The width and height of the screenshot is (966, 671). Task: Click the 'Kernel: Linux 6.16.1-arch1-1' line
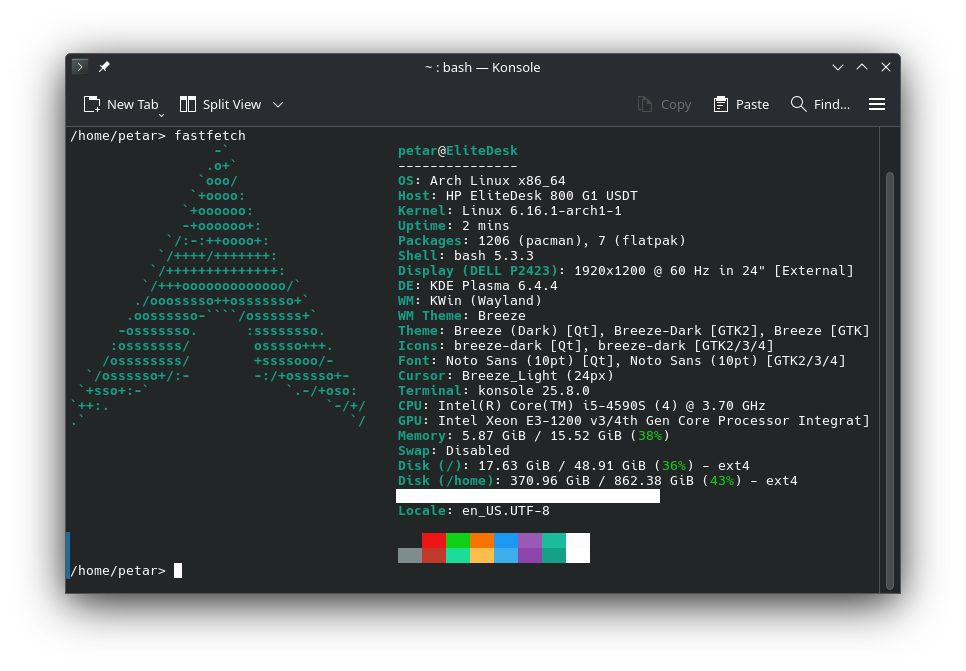pos(510,211)
